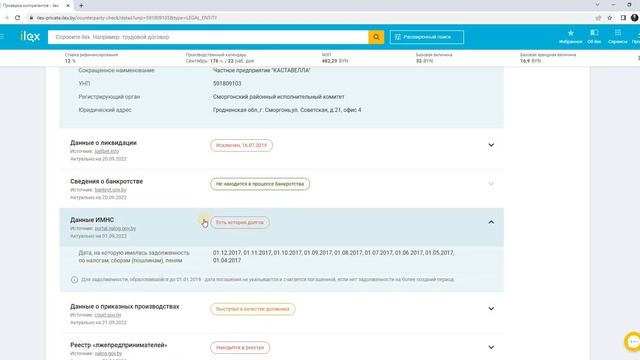The width and height of the screenshot is (640, 360).
Task: Share this page from the address bar
Action: click(x=598, y=18)
